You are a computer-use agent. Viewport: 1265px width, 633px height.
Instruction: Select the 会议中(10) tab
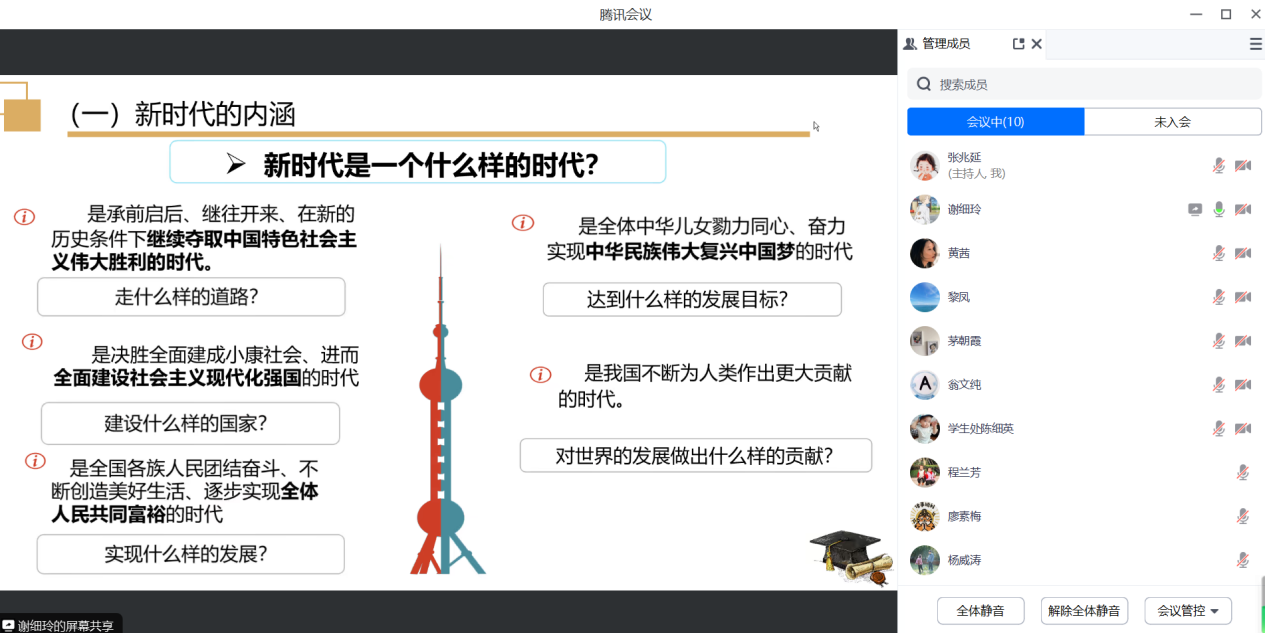pyautogui.click(x=995, y=122)
